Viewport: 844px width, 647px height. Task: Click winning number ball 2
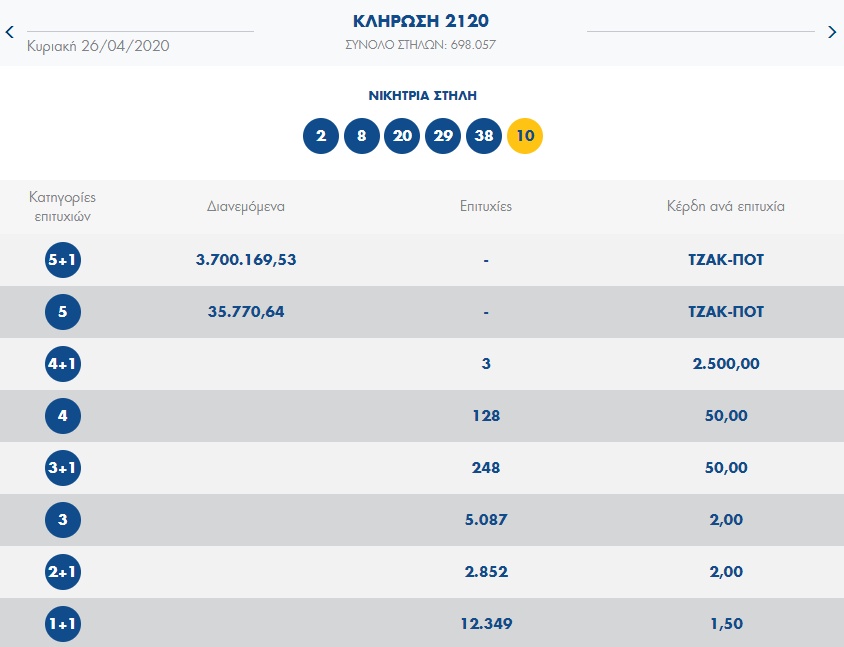click(320, 136)
